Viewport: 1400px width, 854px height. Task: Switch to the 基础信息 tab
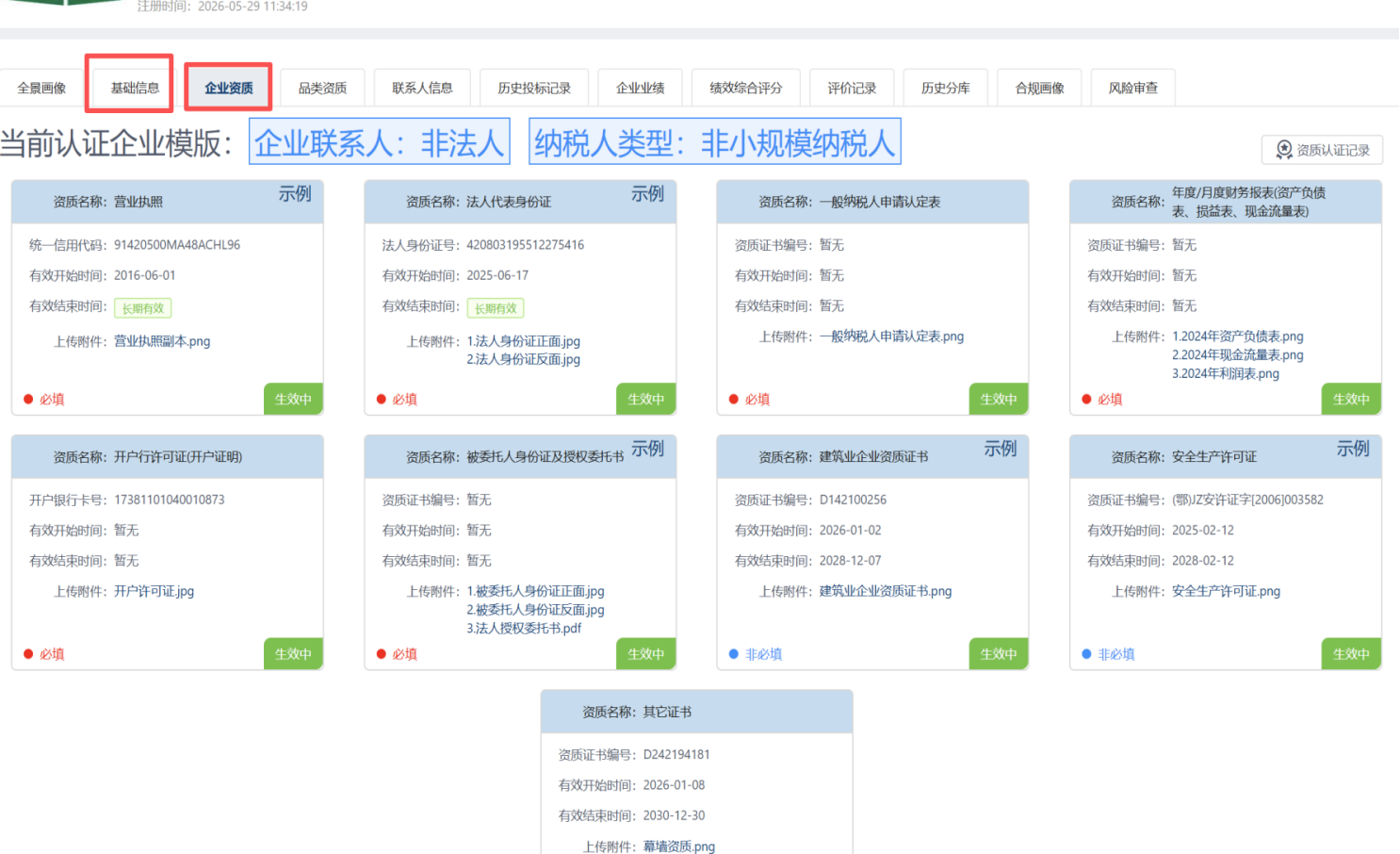pos(134,88)
